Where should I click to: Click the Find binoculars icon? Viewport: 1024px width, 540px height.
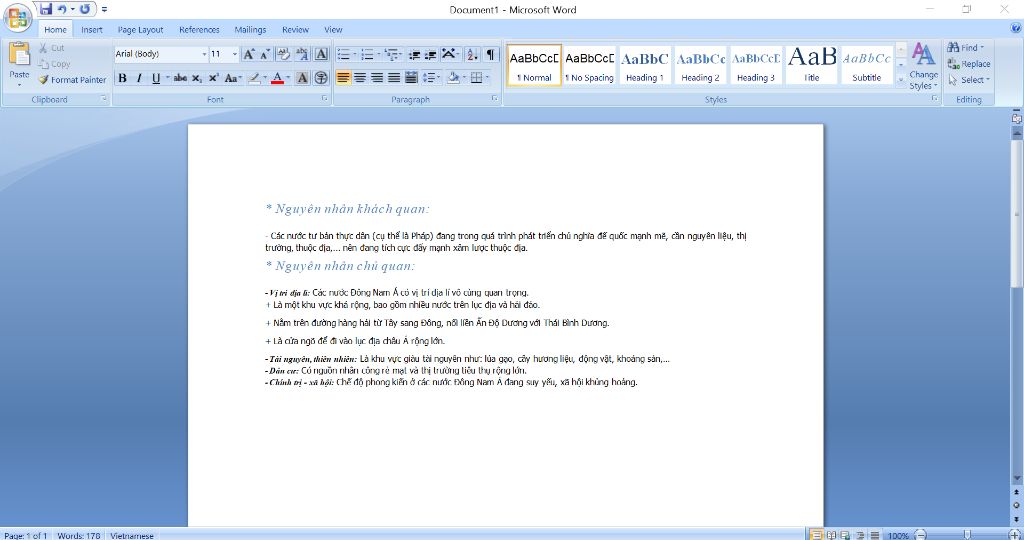coord(953,47)
